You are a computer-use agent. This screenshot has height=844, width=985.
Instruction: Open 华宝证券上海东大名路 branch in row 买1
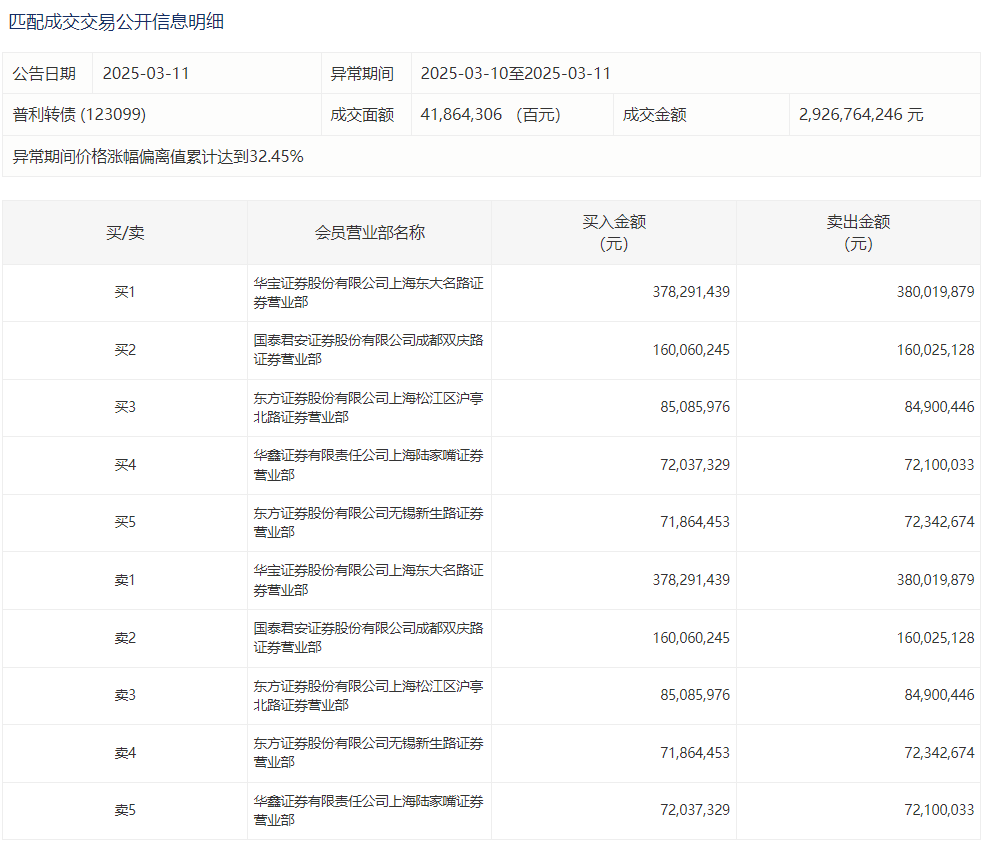point(368,293)
